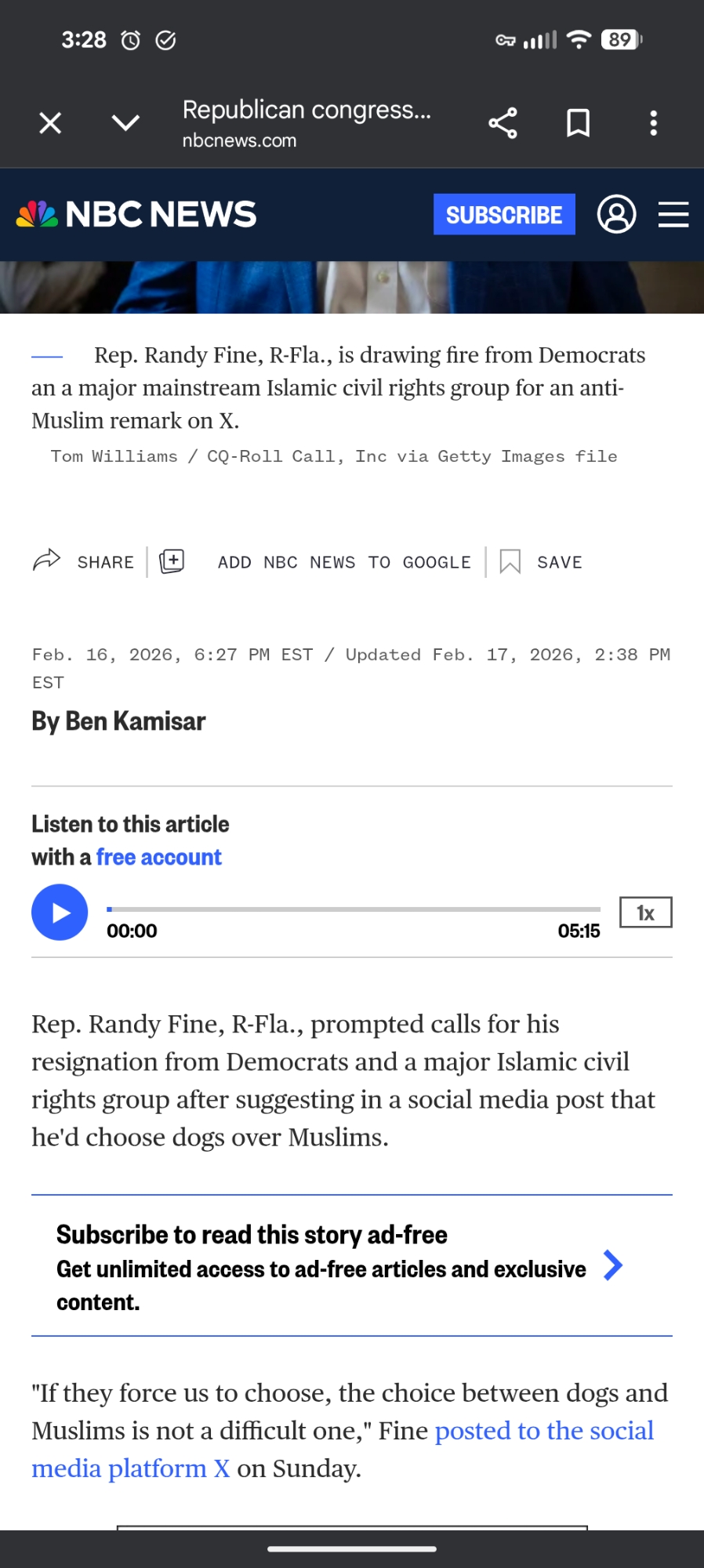Open the three-dot browser menu

pyautogui.click(x=653, y=123)
